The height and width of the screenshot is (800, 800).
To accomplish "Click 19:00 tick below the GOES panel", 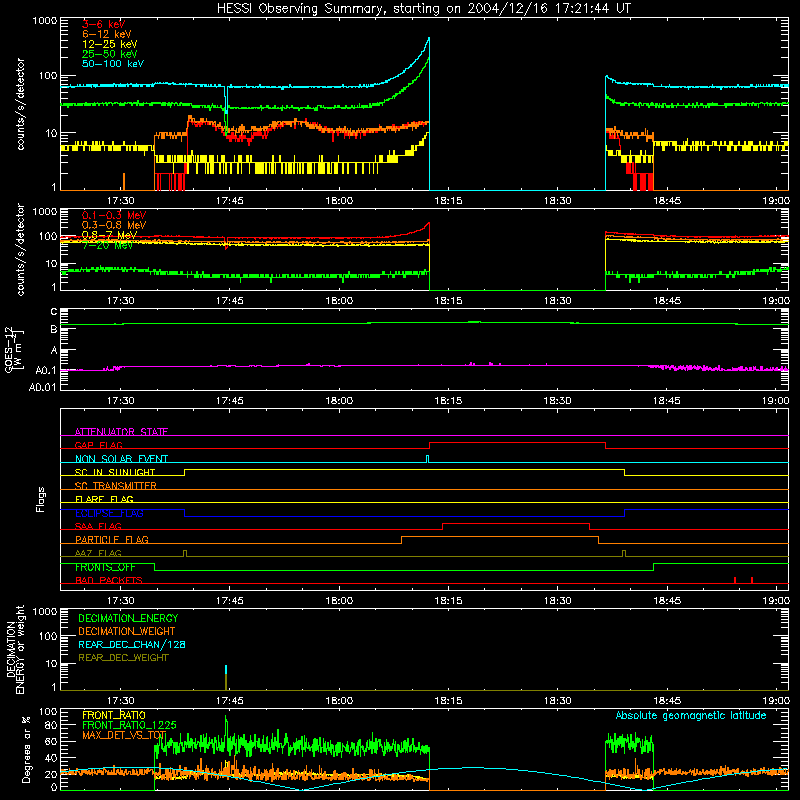I will [x=776, y=401].
